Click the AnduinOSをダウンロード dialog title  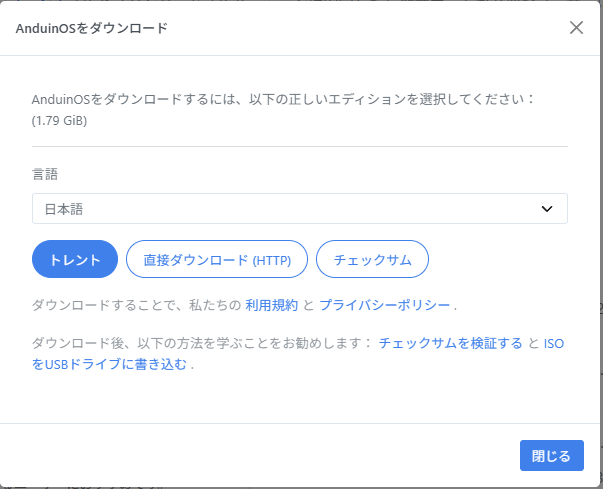click(x=92, y=28)
